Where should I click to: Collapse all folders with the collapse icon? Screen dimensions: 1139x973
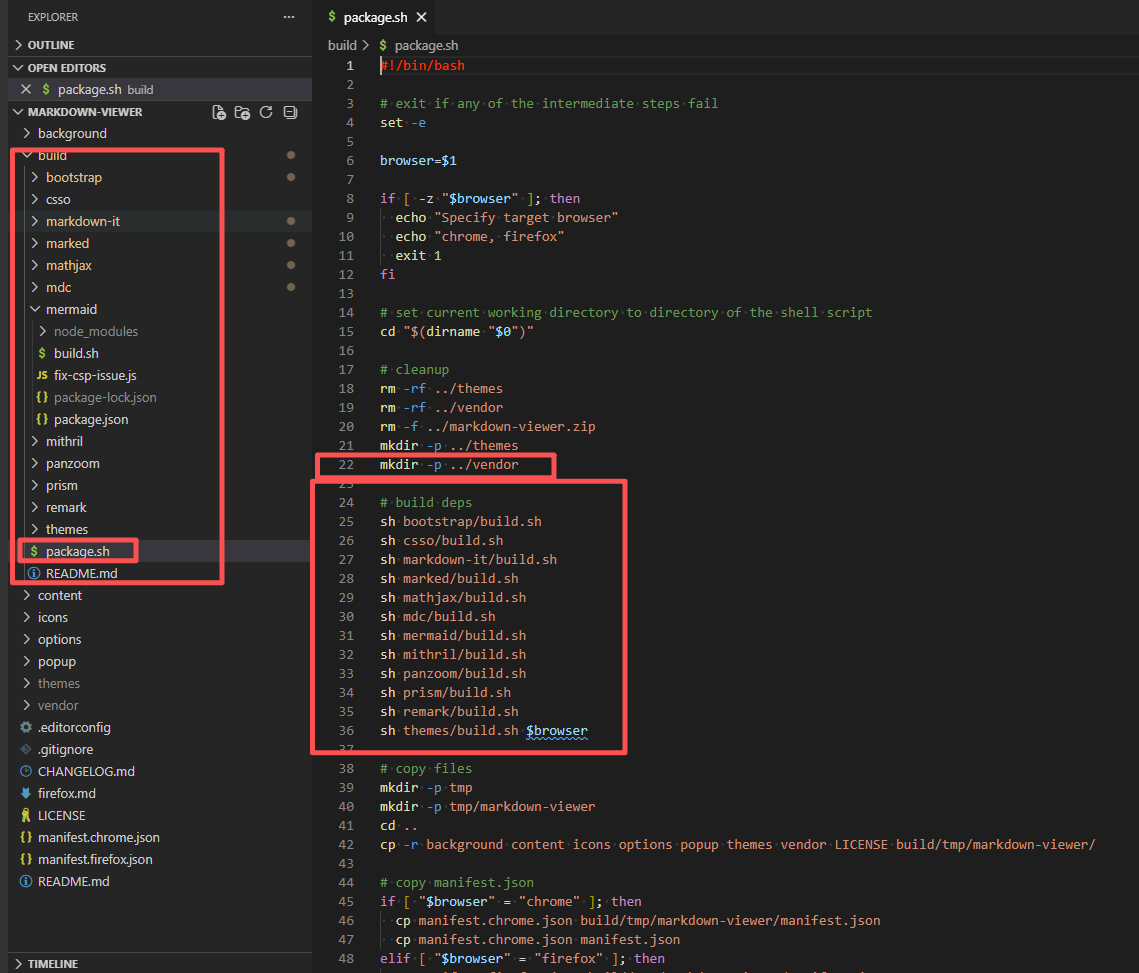coord(291,113)
